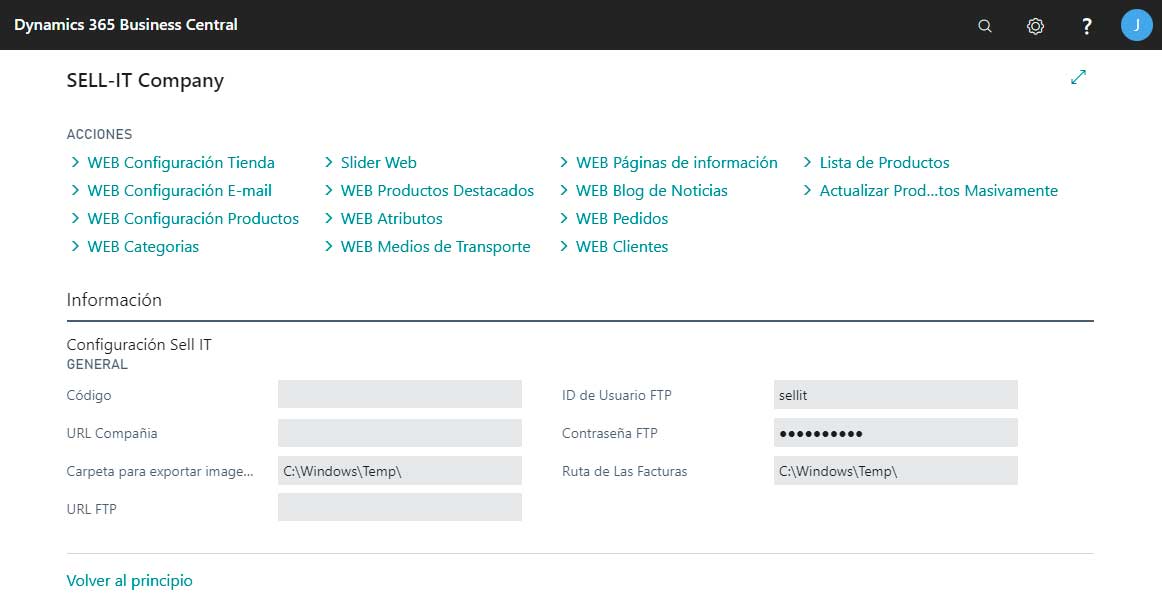The height and width of the screenshot is (612, 1162).
Task: Click the URL FTP input field
Action: click(399, 508)
